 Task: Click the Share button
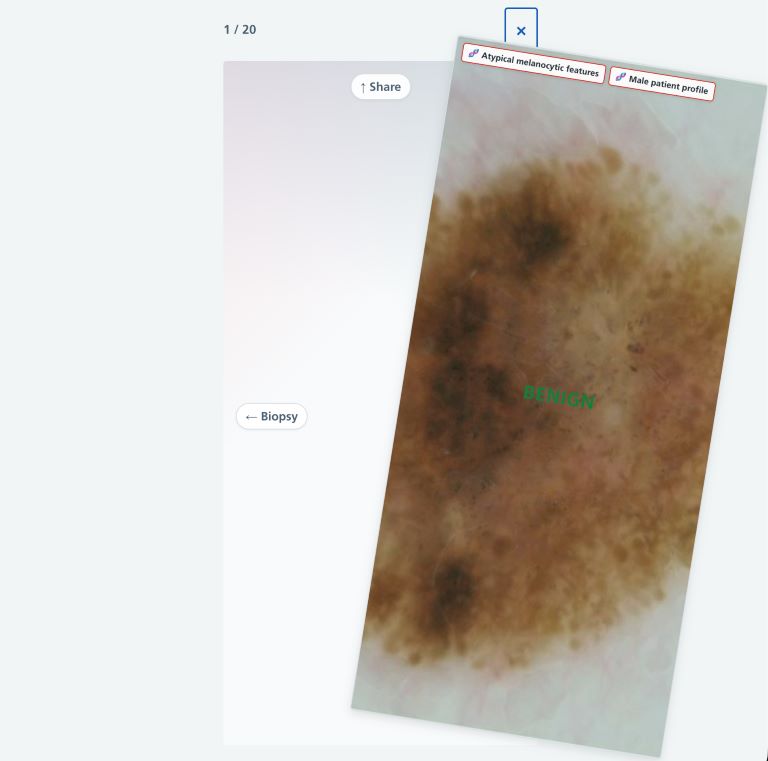(x=381, y=87)
